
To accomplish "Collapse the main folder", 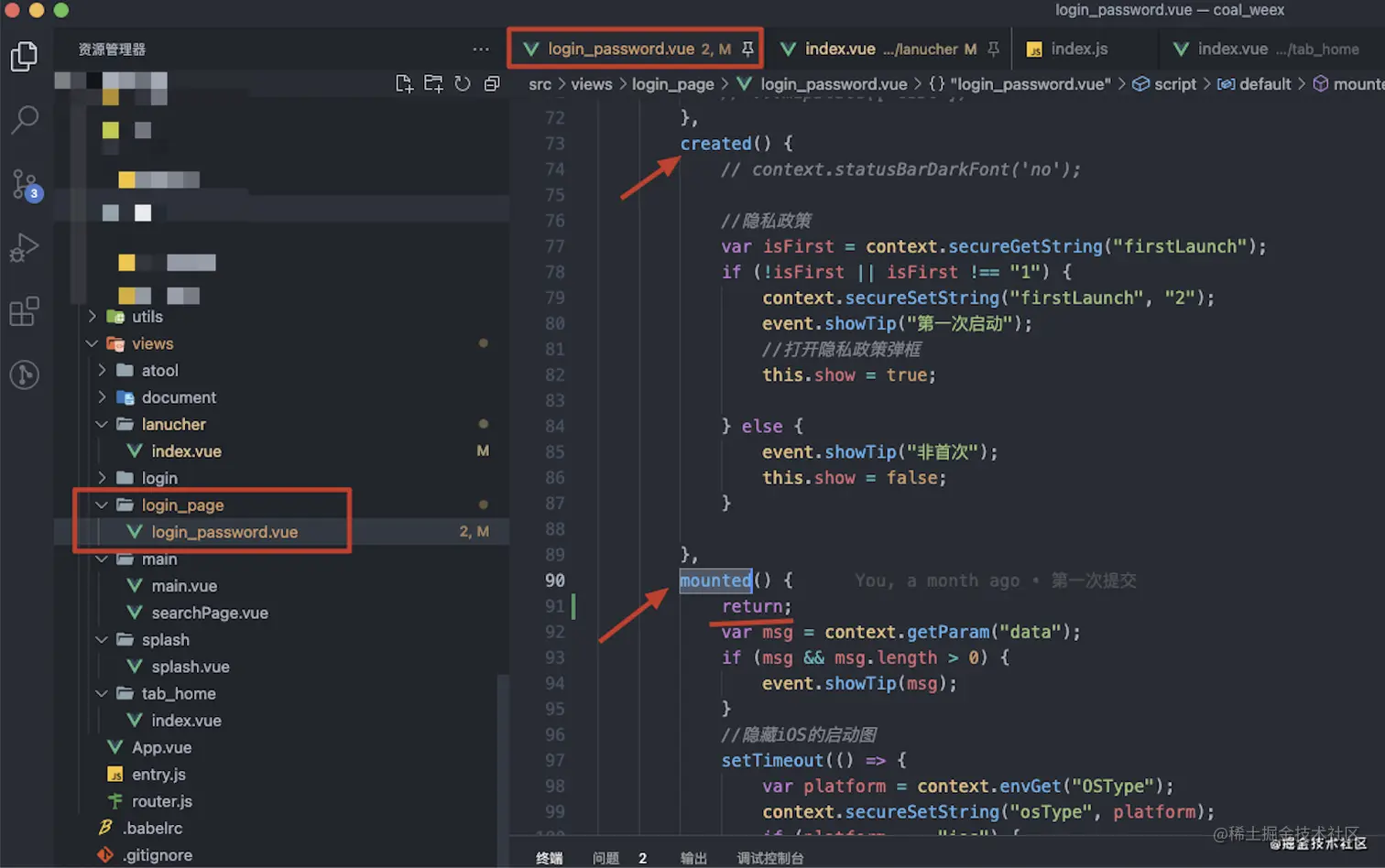I will pyautogui.click(x=102, y=559).
